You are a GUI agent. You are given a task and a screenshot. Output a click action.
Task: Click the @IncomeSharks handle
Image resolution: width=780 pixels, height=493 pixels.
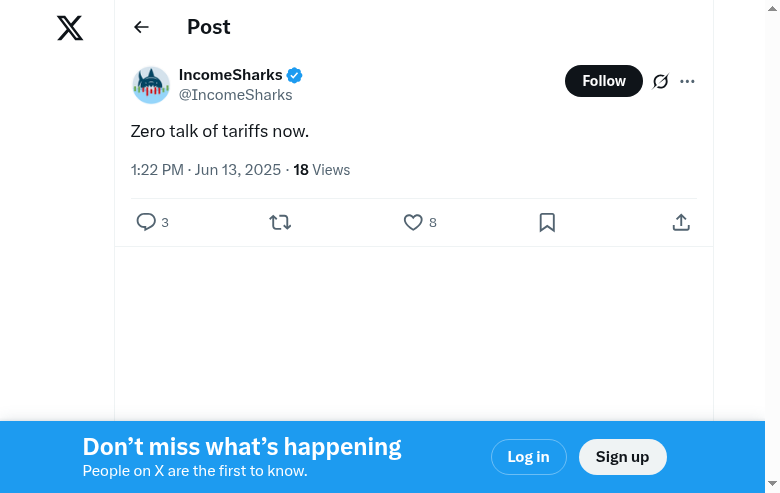click(x=235, y=95)
